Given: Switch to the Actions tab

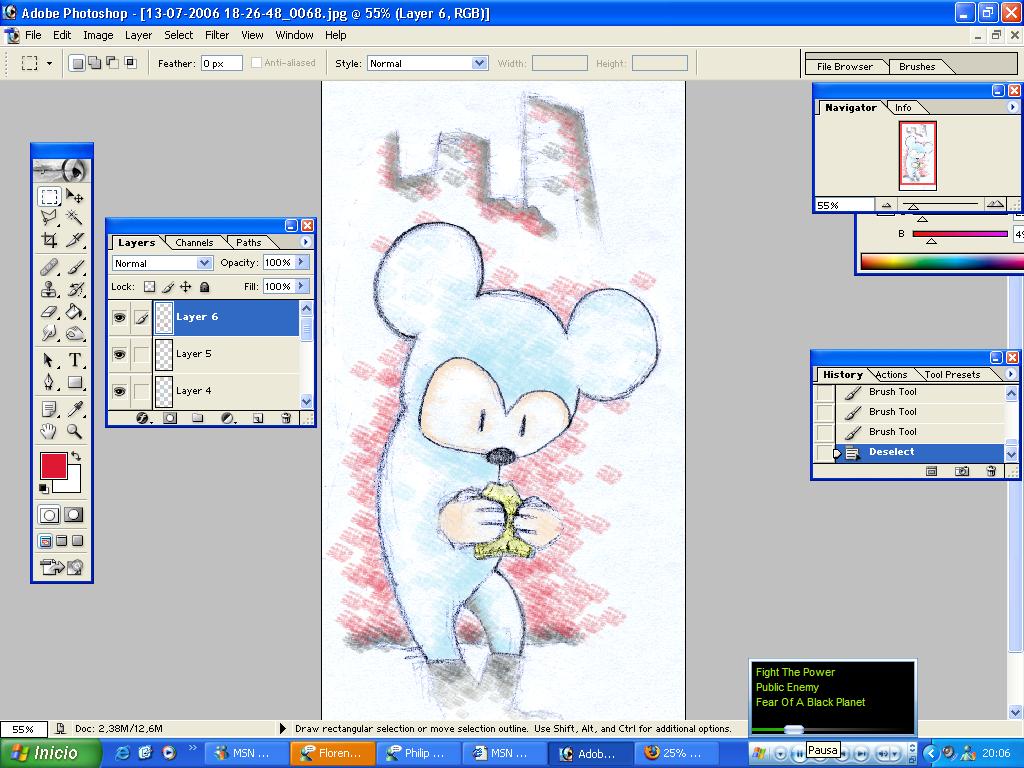Looking at the screenshot, I should point(891,375).
